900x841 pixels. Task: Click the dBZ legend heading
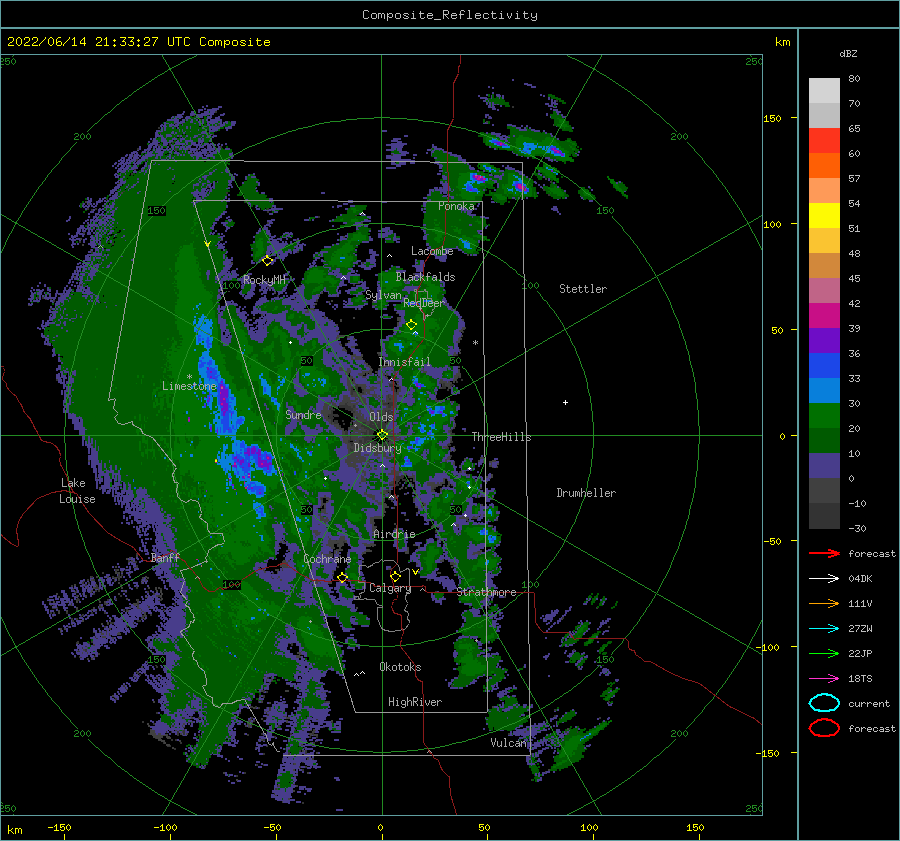point(848,53)
